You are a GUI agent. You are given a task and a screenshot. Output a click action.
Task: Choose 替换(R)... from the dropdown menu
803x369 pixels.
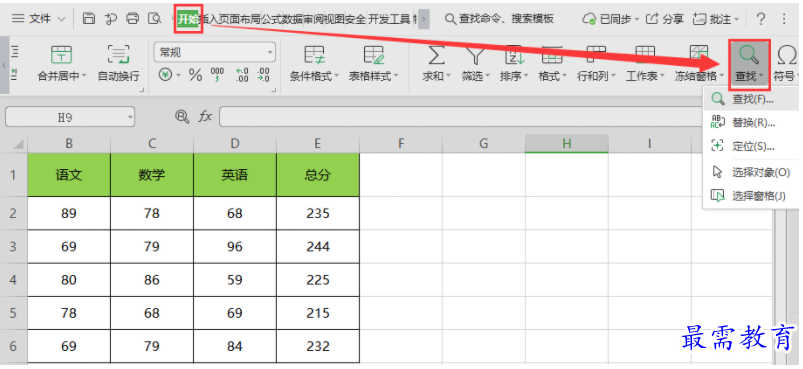coord(751,122)
